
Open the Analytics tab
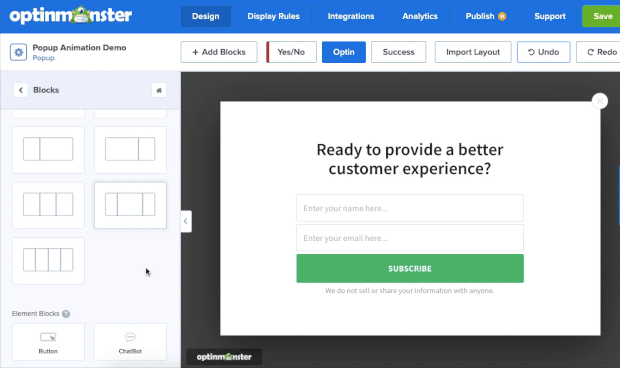point(420,16)
